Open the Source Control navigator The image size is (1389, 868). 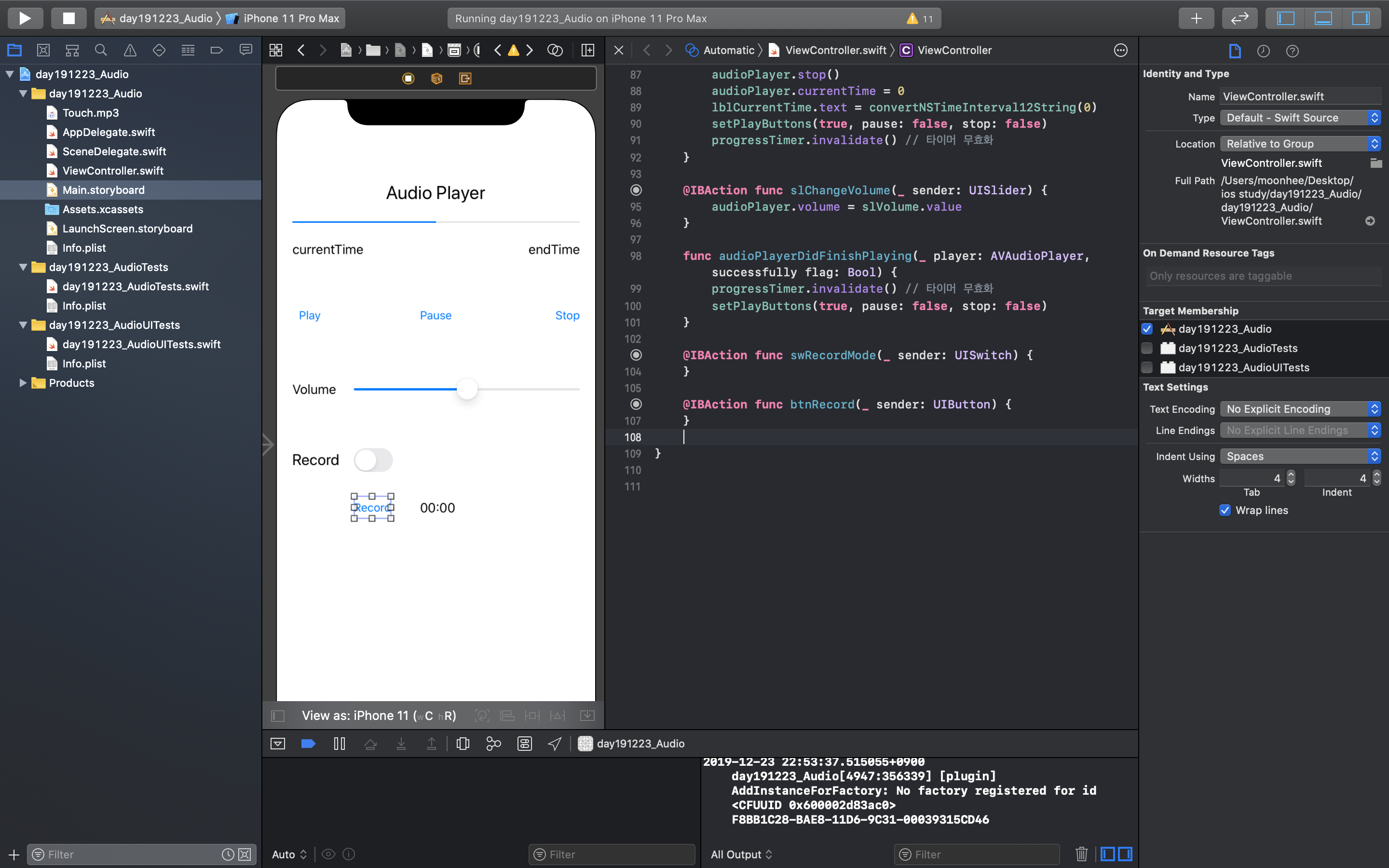(x=43, y=51)
